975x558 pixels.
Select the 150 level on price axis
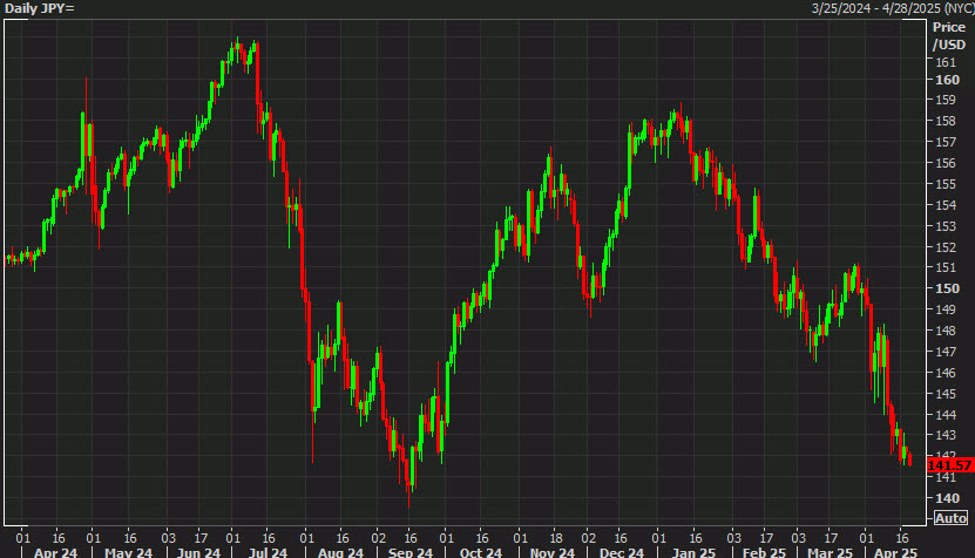(945, 288)
